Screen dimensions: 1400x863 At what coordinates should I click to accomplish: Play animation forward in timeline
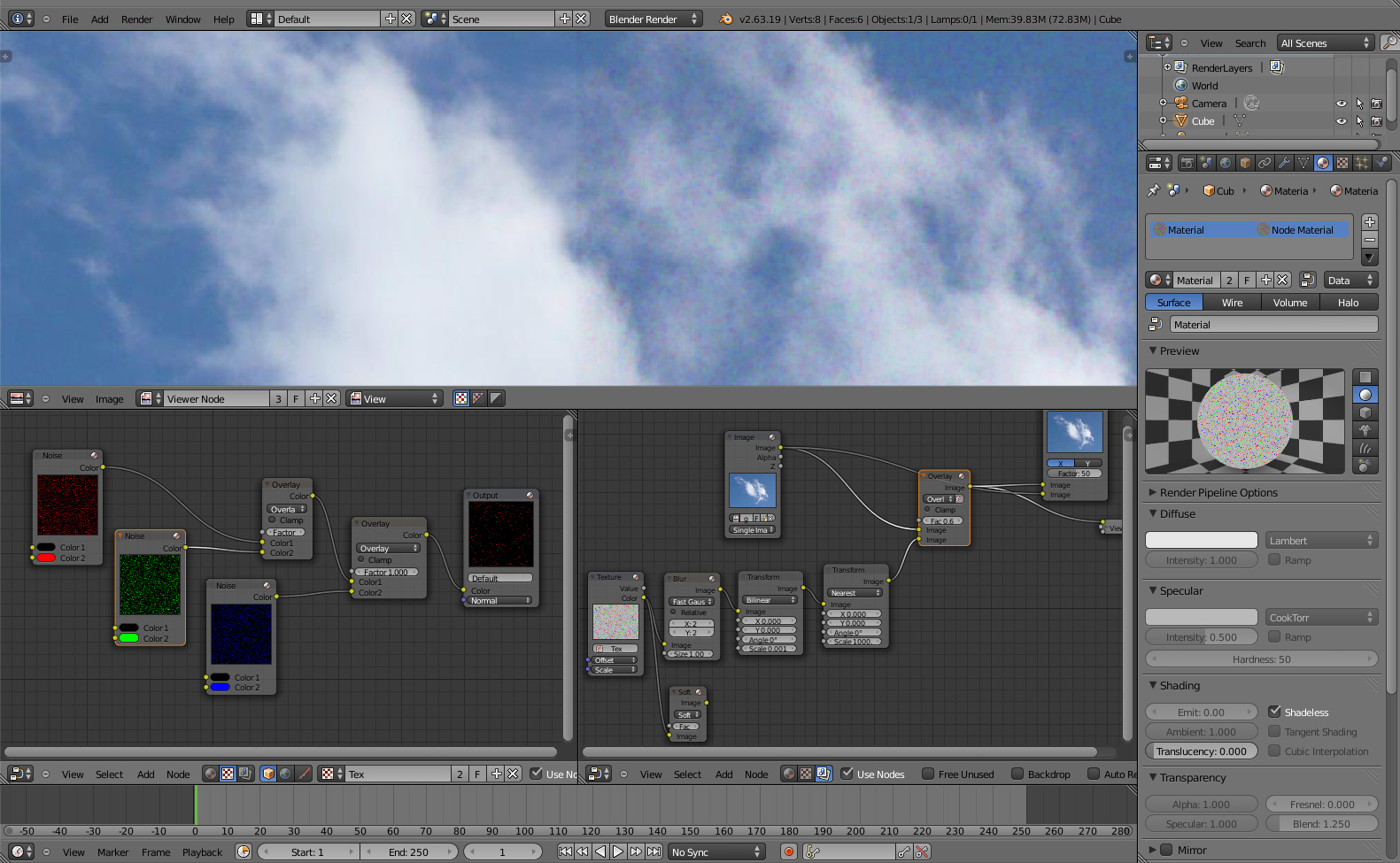click(x=618, y=851)
